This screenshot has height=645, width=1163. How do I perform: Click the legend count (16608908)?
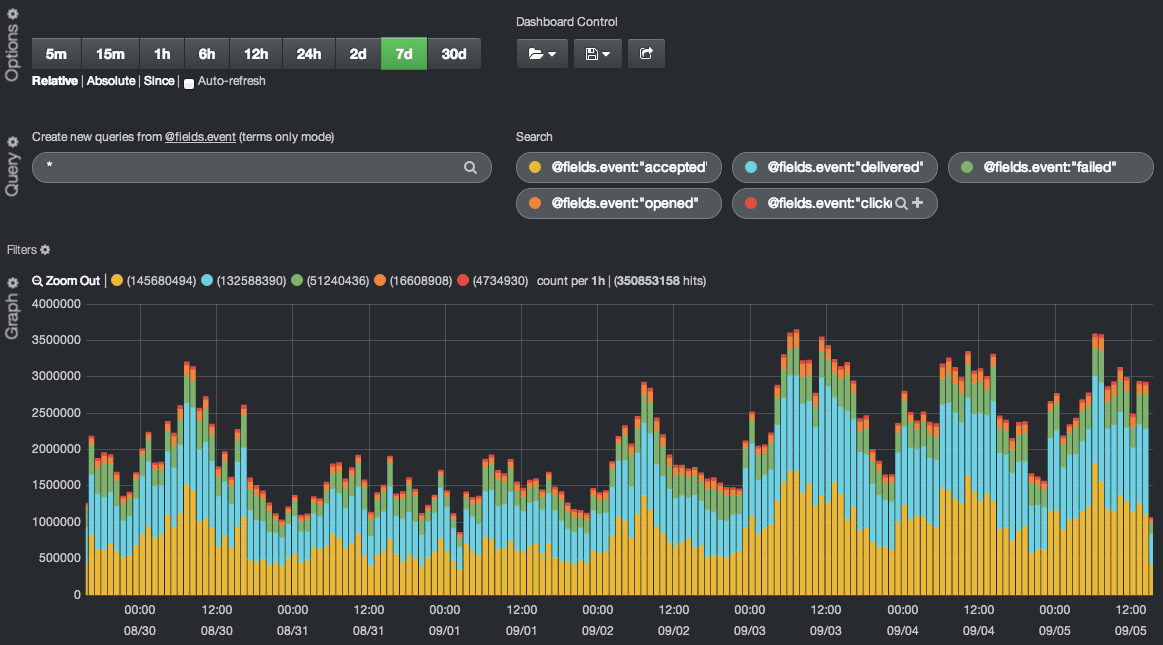[x=421, y=281]
